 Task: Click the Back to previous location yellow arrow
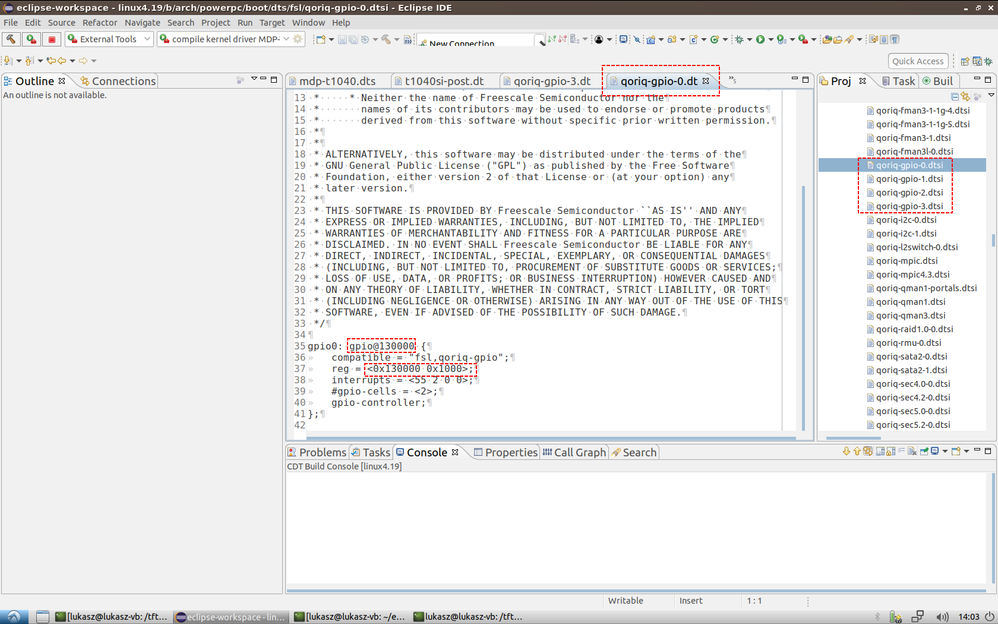tap(62, 60)
